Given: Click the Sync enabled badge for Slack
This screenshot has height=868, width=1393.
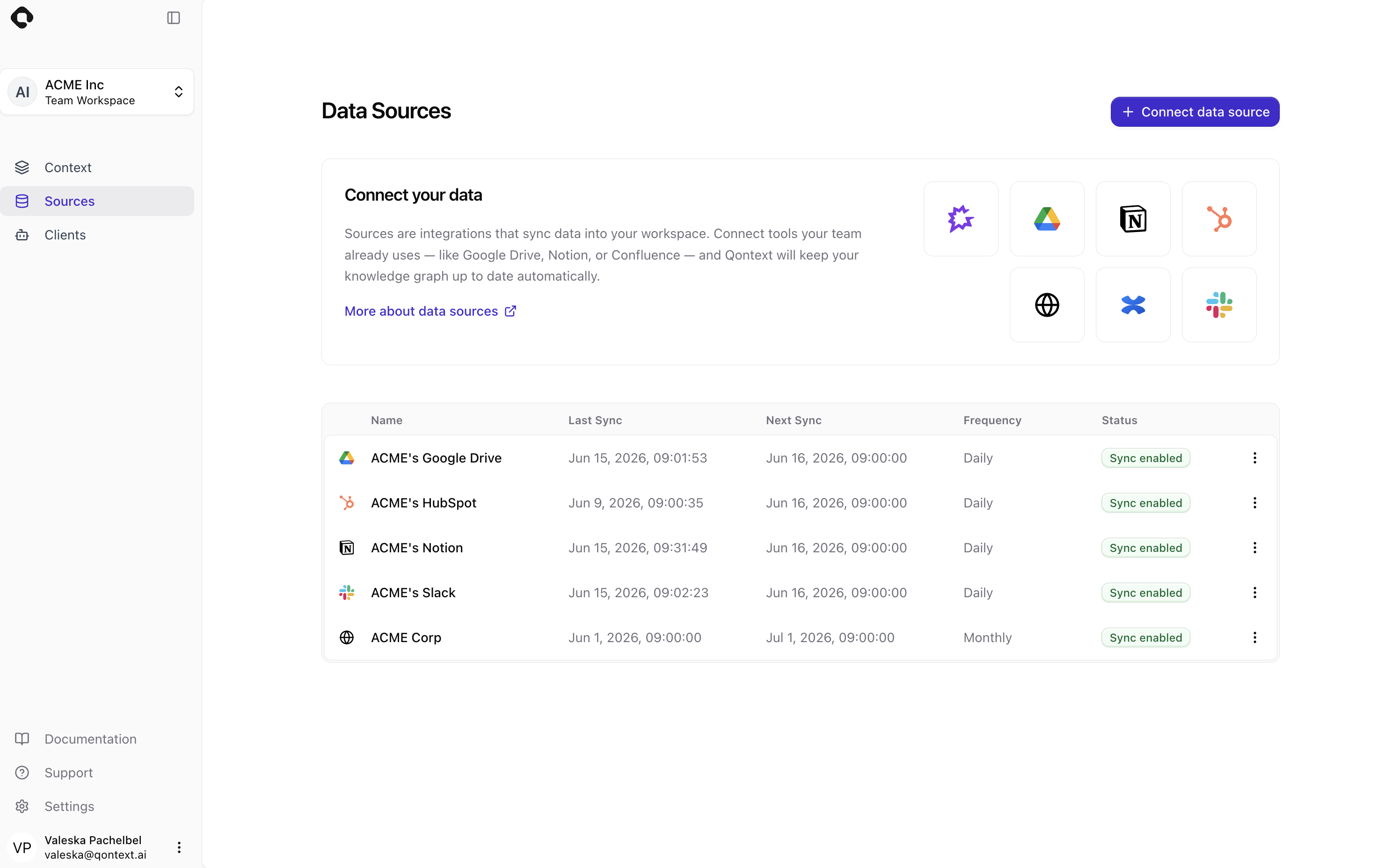Looking at the screenshot, I should point(1145,593).
